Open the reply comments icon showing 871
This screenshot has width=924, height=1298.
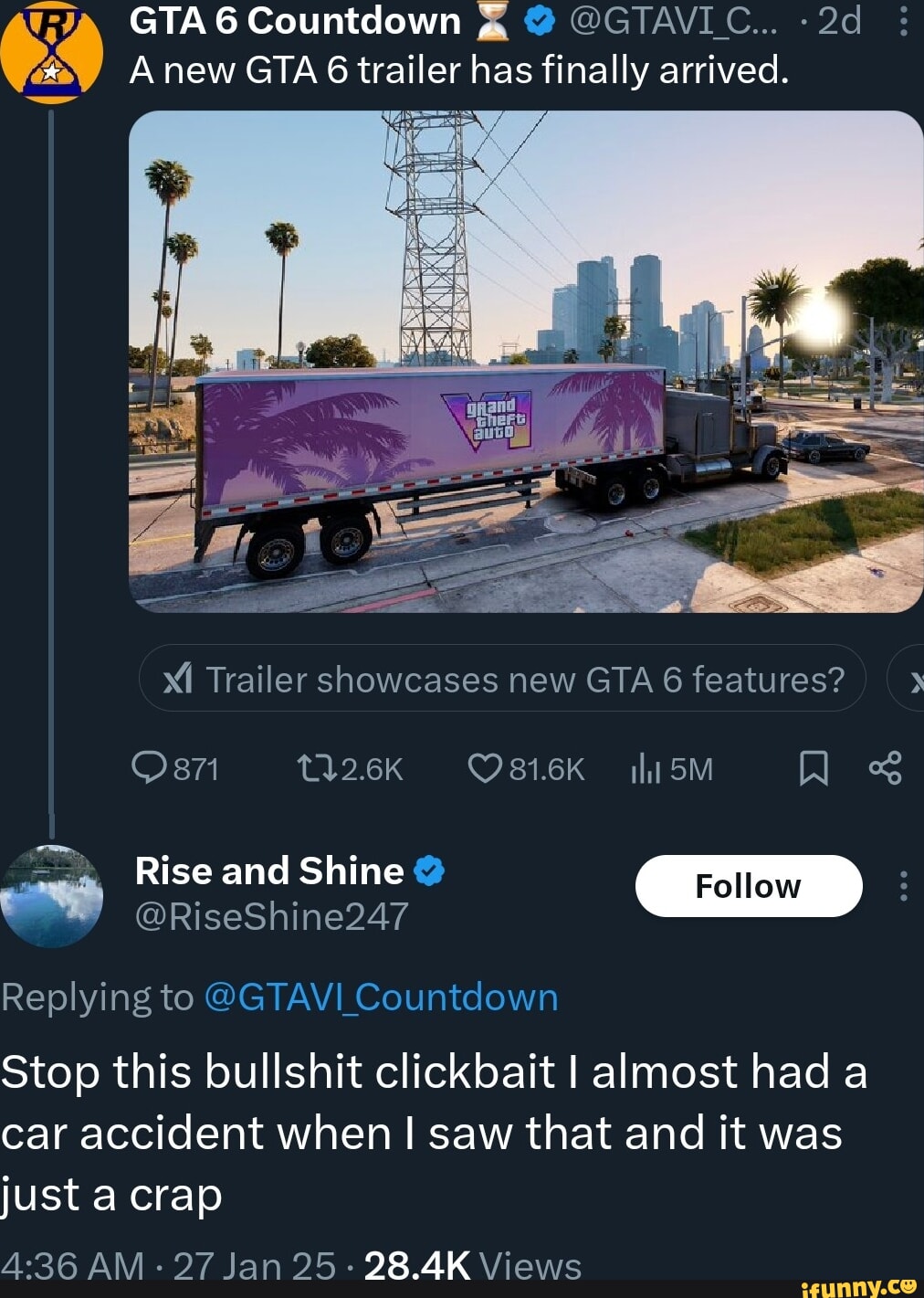tap(175, 769)
